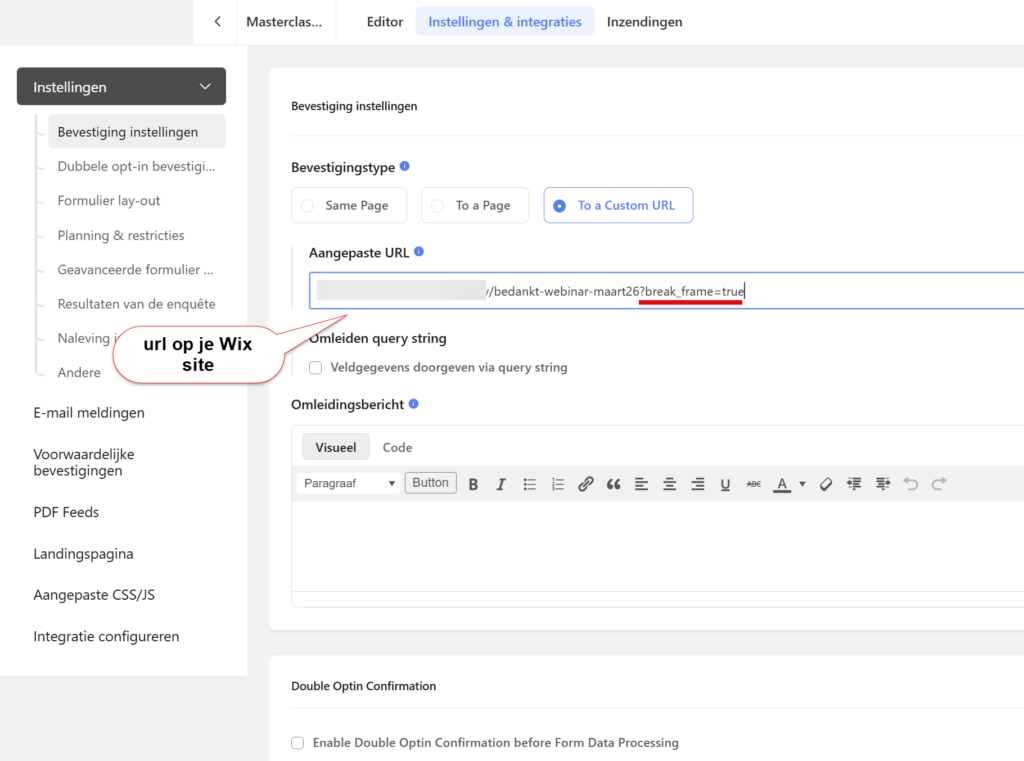Screen dimensions: 1024x761
Task: Click the eraser clear formatting icon
Action: (826, 484)
